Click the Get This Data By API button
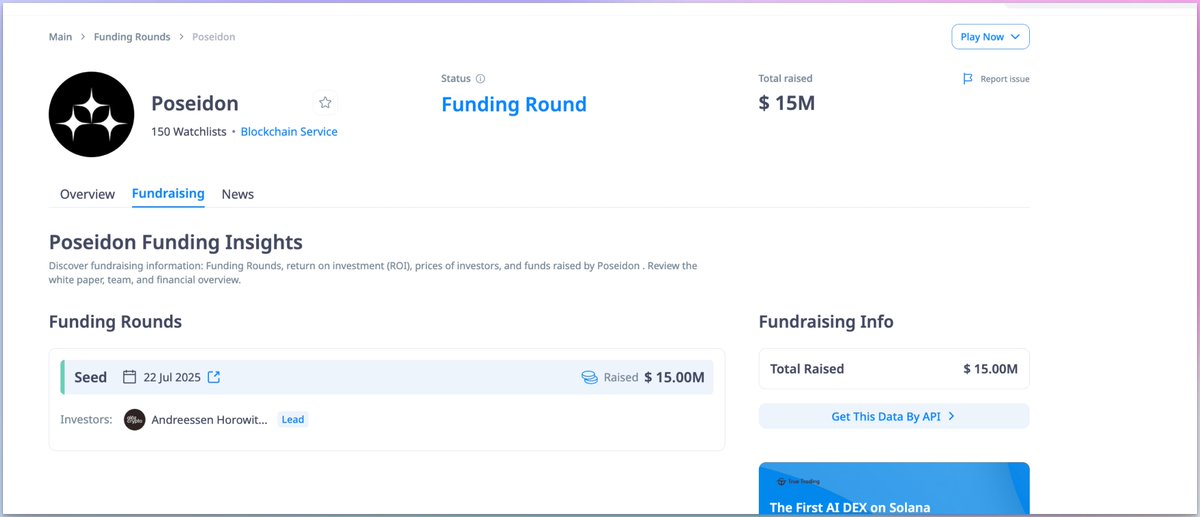 pyautogui.click(x=894, y=417)
